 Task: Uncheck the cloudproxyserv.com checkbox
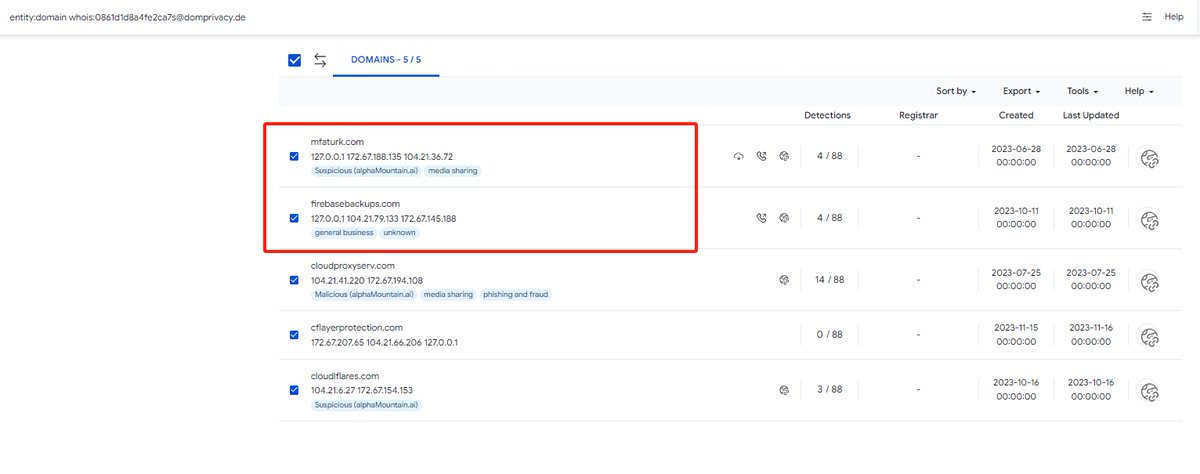tap(294, 280)
